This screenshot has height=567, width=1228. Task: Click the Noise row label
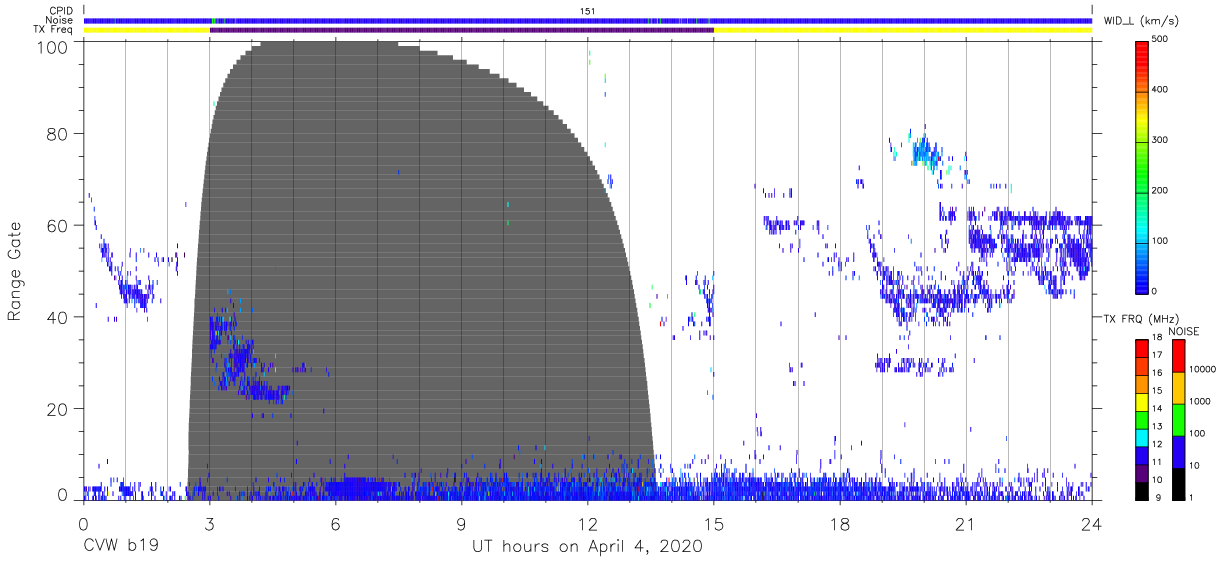[59, 20]
